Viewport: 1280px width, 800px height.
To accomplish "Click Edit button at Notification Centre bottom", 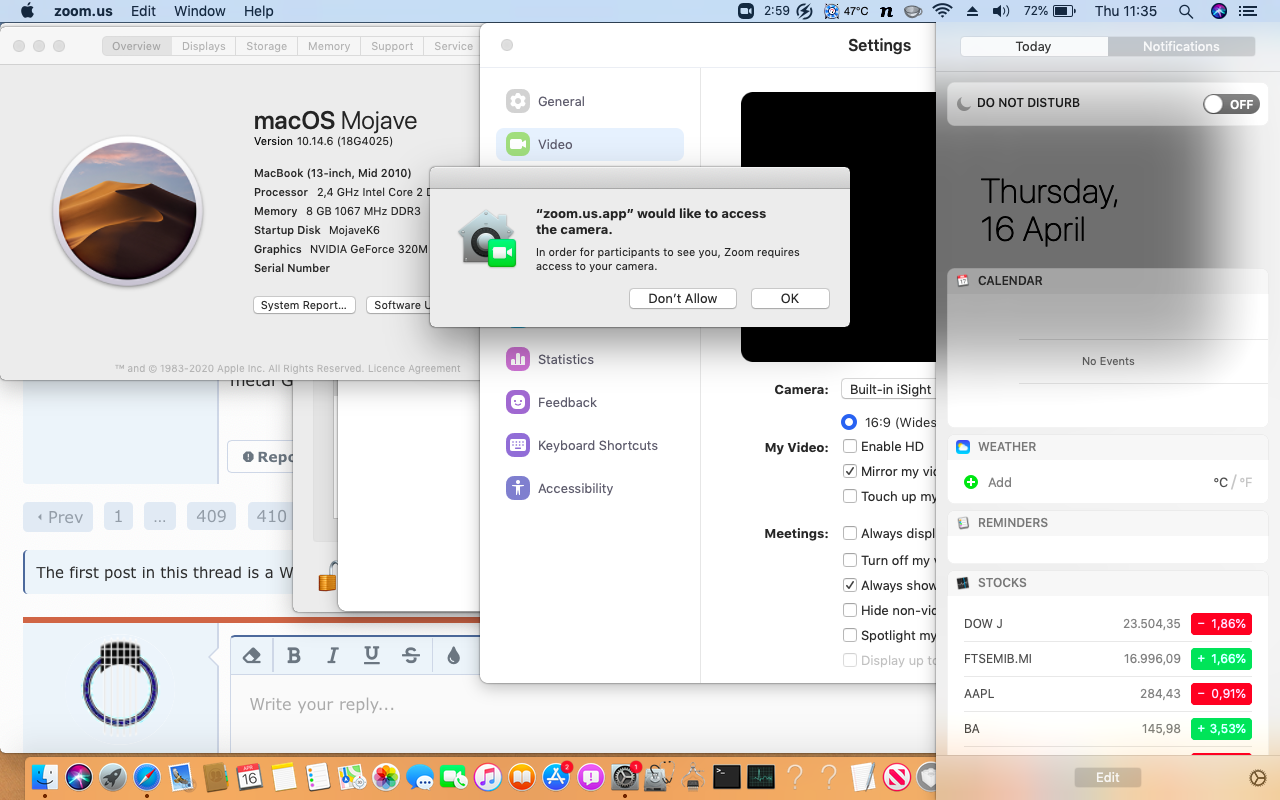I will point(1107,777).
